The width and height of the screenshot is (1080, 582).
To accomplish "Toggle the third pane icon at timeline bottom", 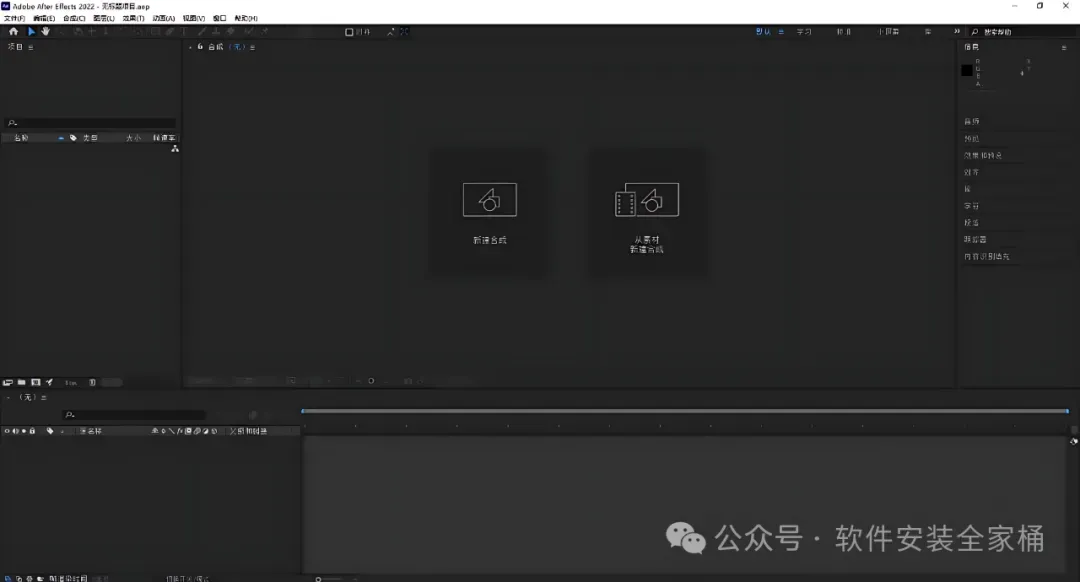I will (x=30, y=579).
